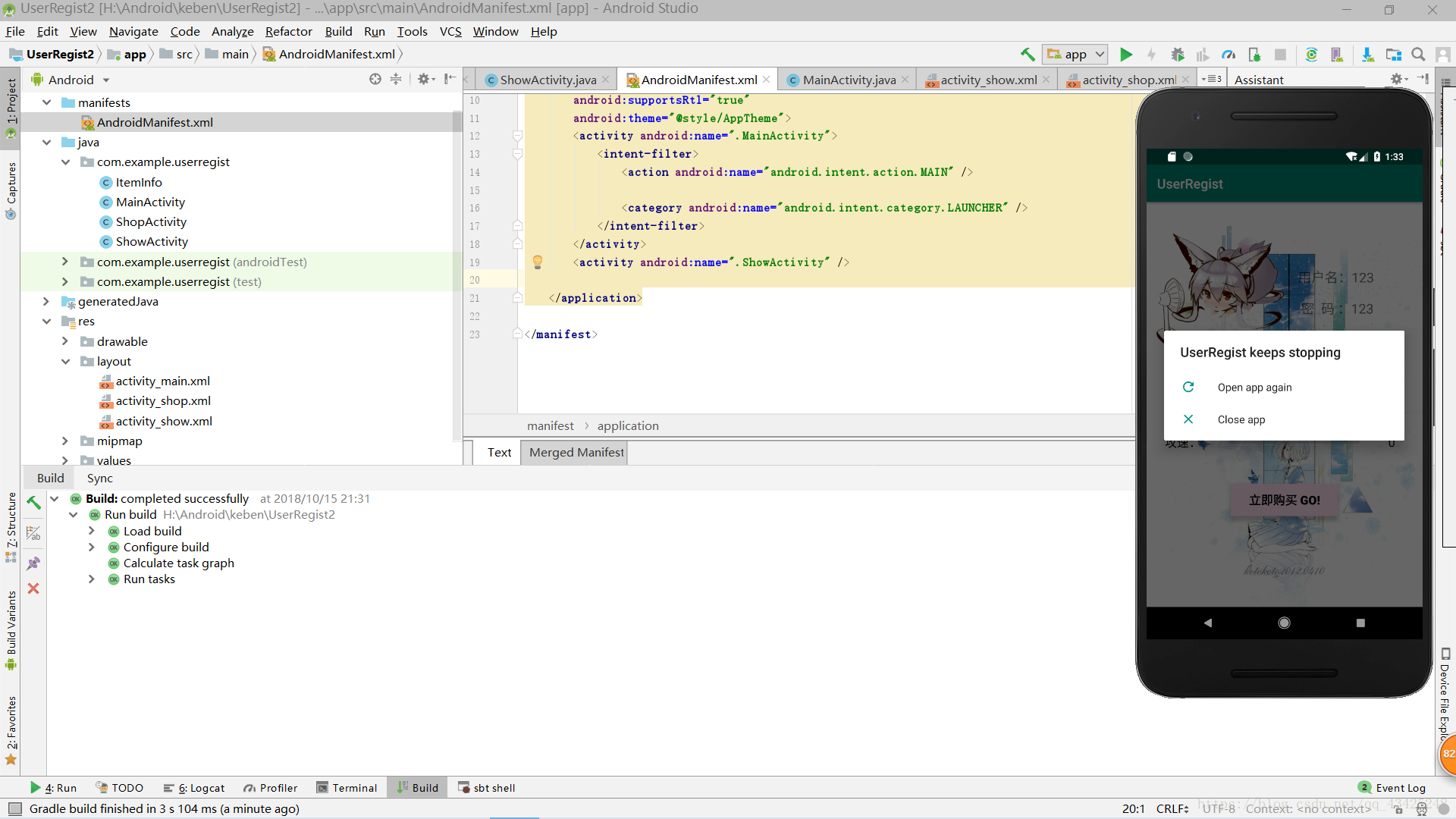Select the Profiler tab in bottom toolbar

coord(275,788)
